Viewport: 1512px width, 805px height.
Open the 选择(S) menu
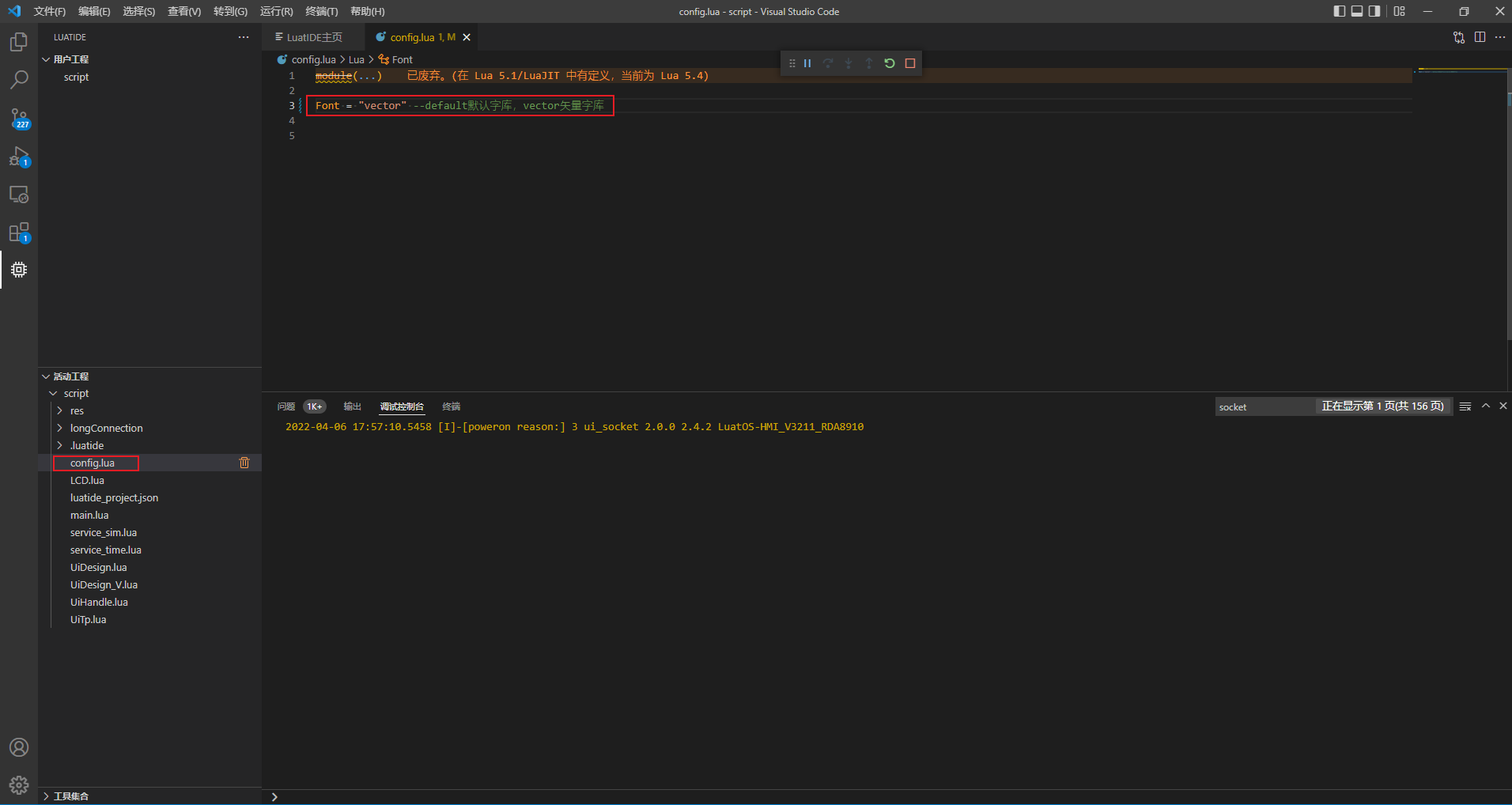tap(139, 11)
